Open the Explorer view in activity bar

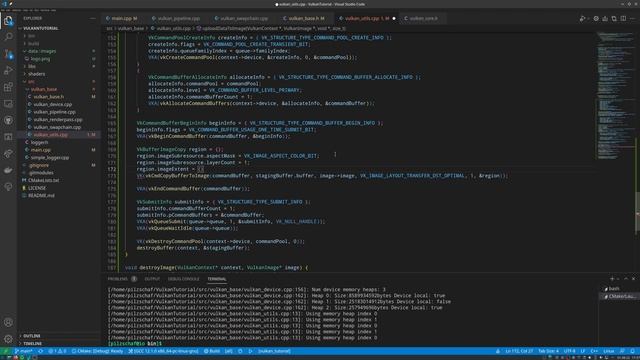pyautogui.click(x=8, y=20)
